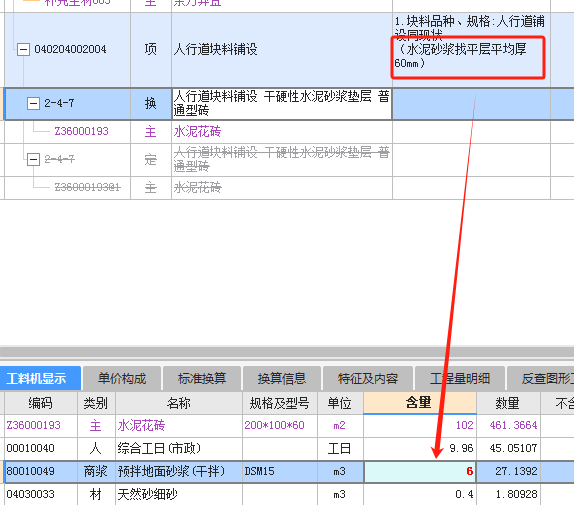Click the 定 type cell
Image resolution: width=574 pixels, height=505 pixels.
150,160
